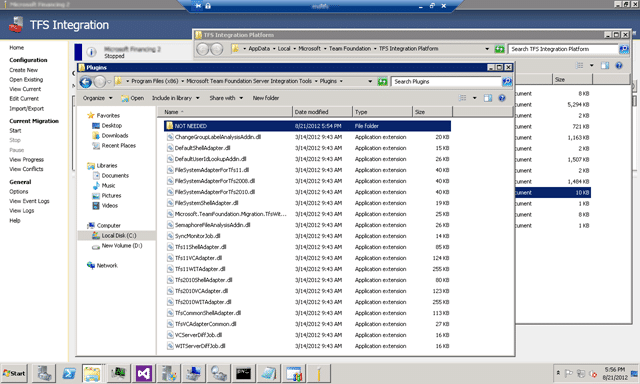
Task: Click search icon in Search Plugins box
Action: pyautogui.click(x=507, y=82)
